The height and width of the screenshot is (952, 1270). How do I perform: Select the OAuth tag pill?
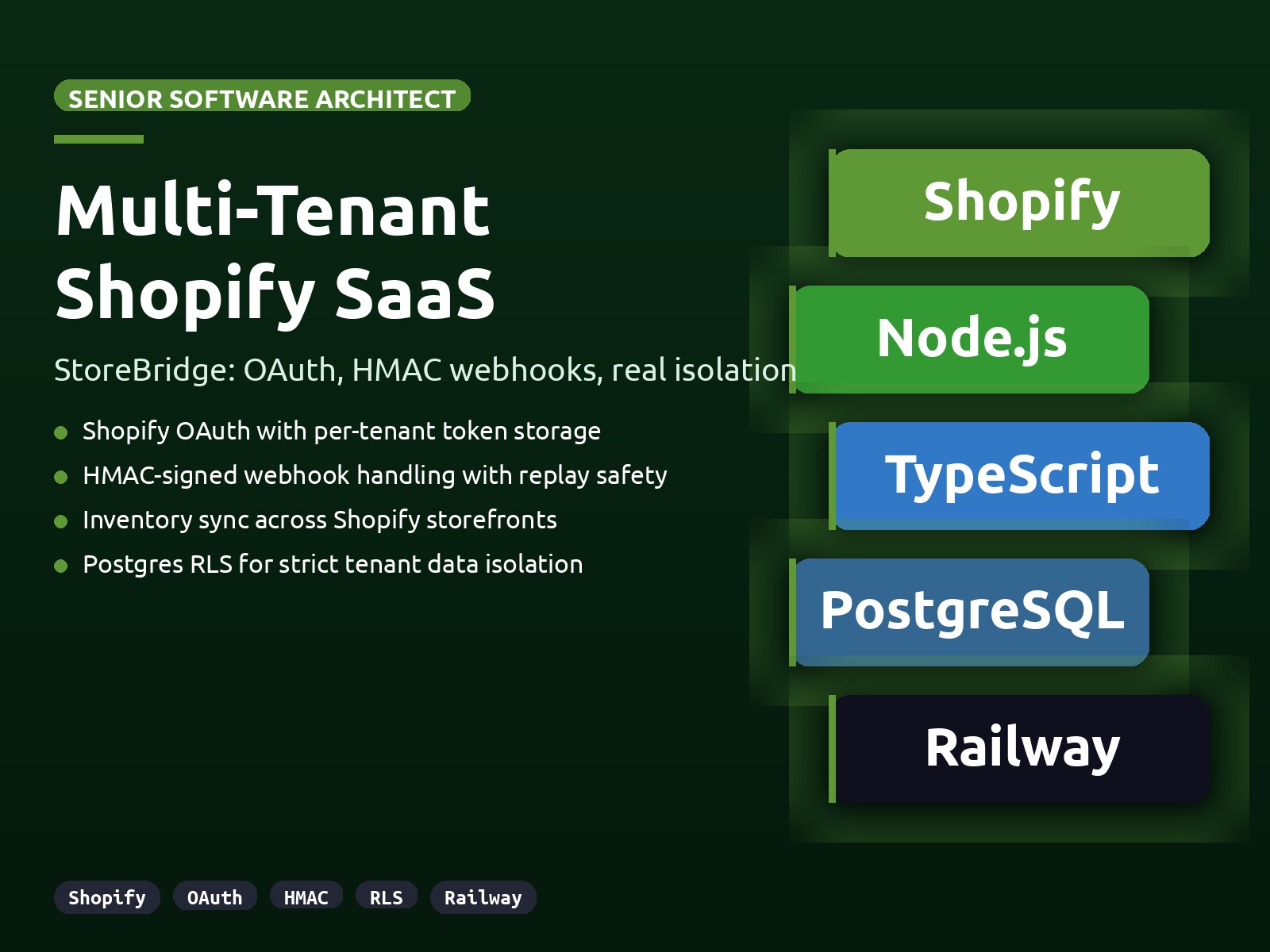tap(214, 897)
